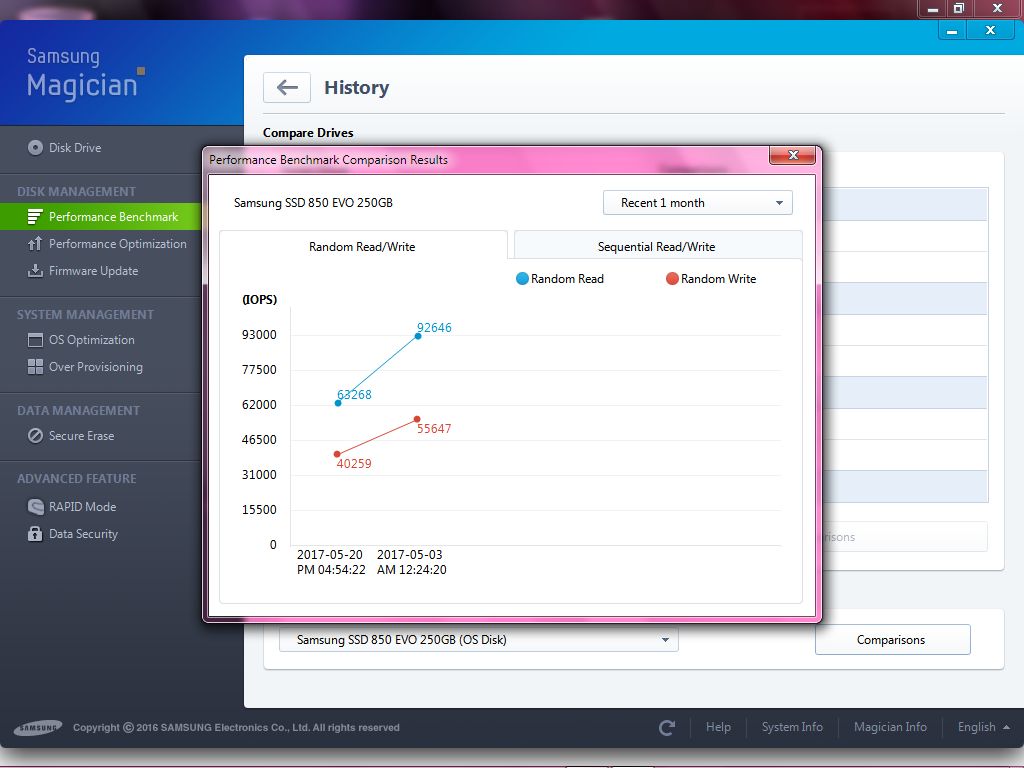Click the 63268 Random Read data point

pyautogui.click(x=338, y=403)
